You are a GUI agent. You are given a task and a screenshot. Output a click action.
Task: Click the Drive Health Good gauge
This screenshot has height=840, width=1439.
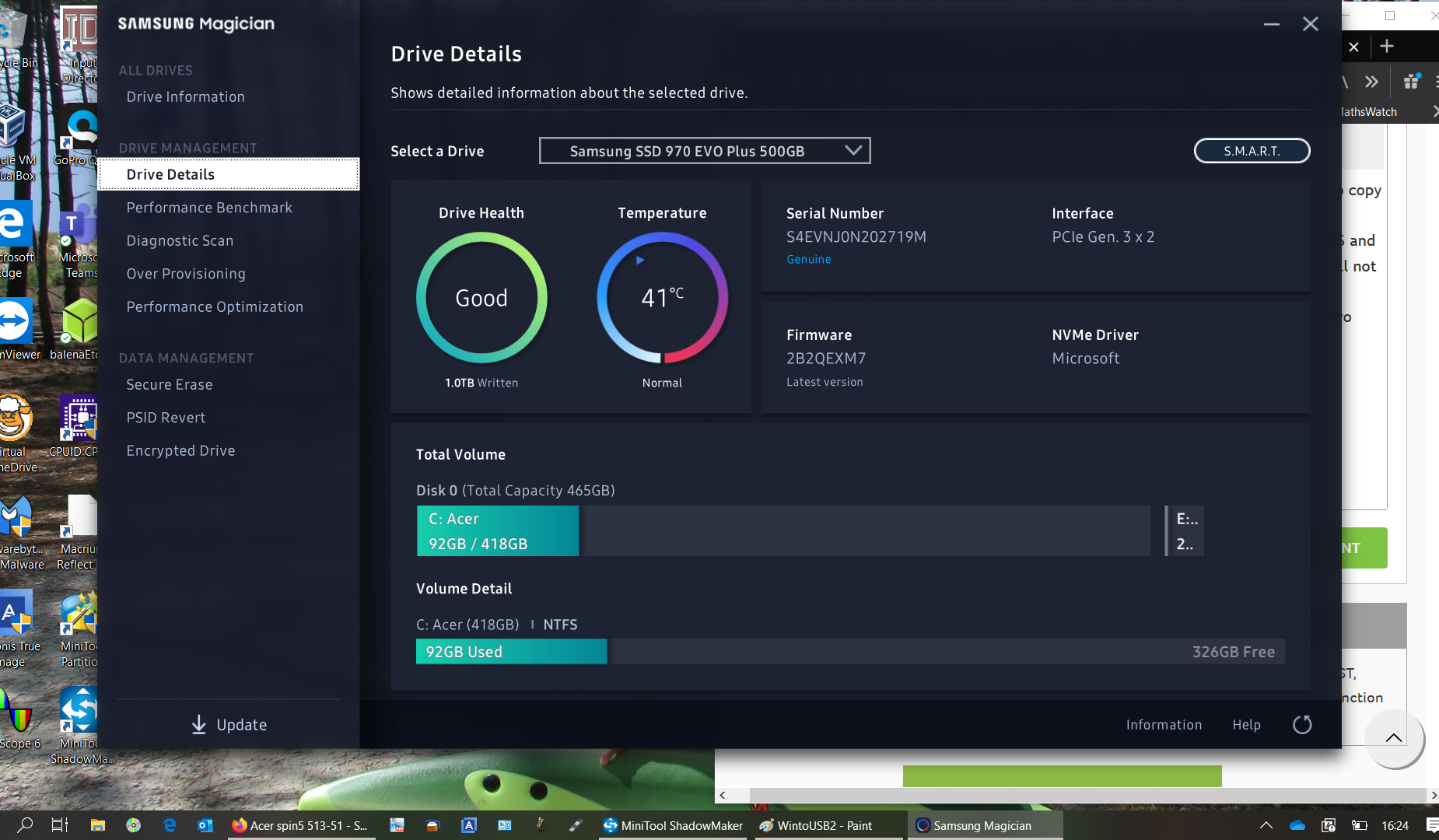(x=481, y=298)
